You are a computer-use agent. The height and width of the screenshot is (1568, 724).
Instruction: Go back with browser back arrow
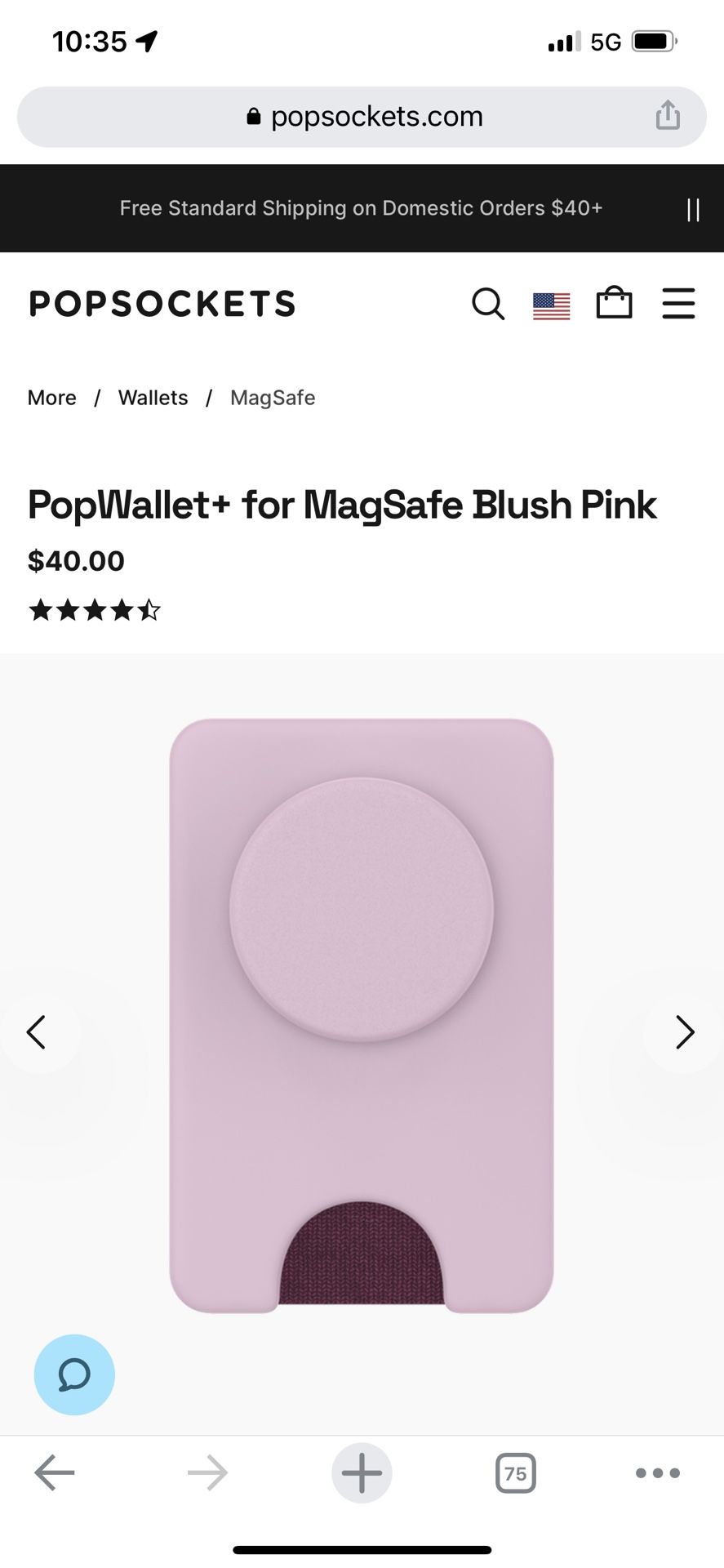[x=54, y=1473]
